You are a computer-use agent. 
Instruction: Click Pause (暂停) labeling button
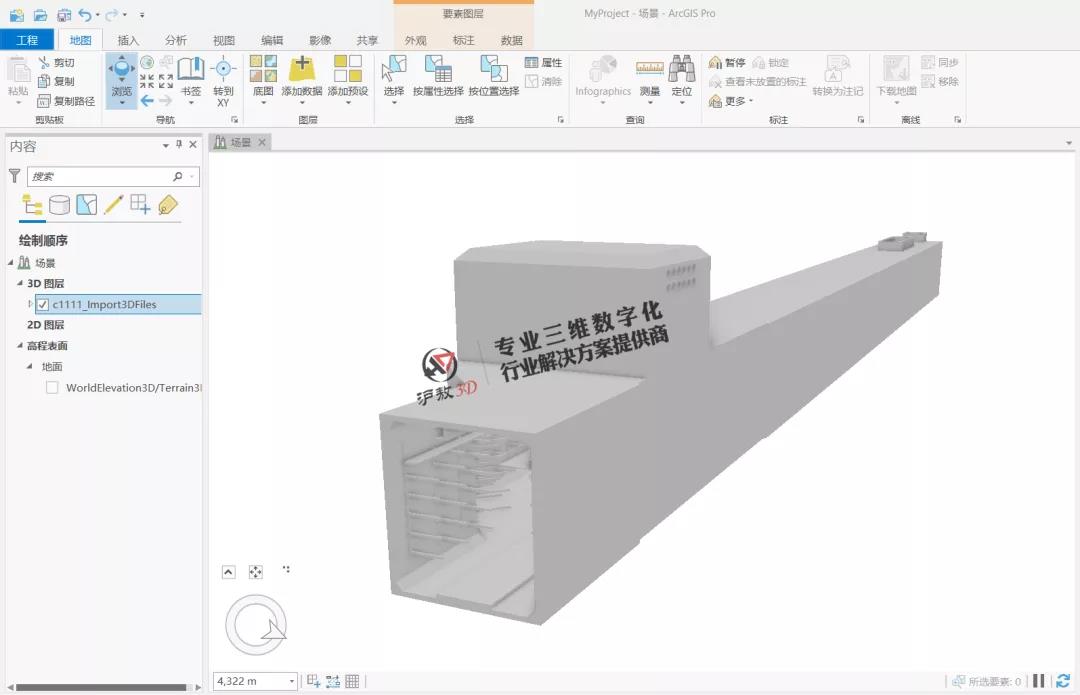[x=727, y=63]
